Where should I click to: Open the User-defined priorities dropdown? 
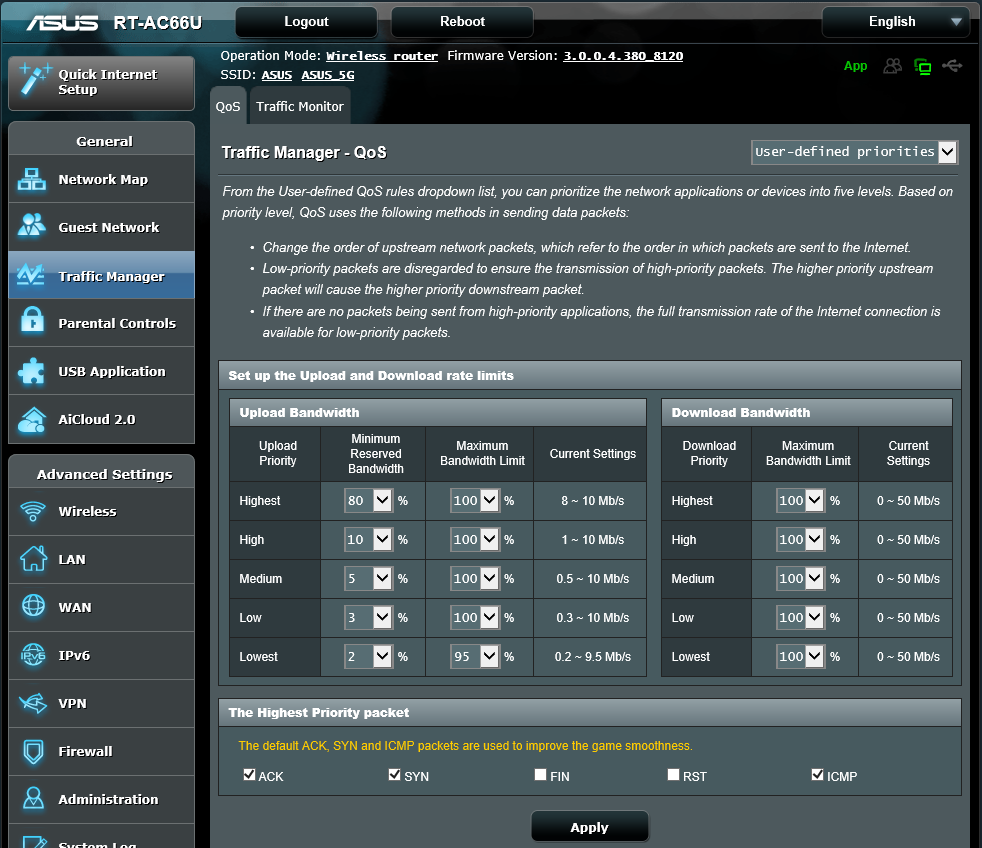pos(854,152)
